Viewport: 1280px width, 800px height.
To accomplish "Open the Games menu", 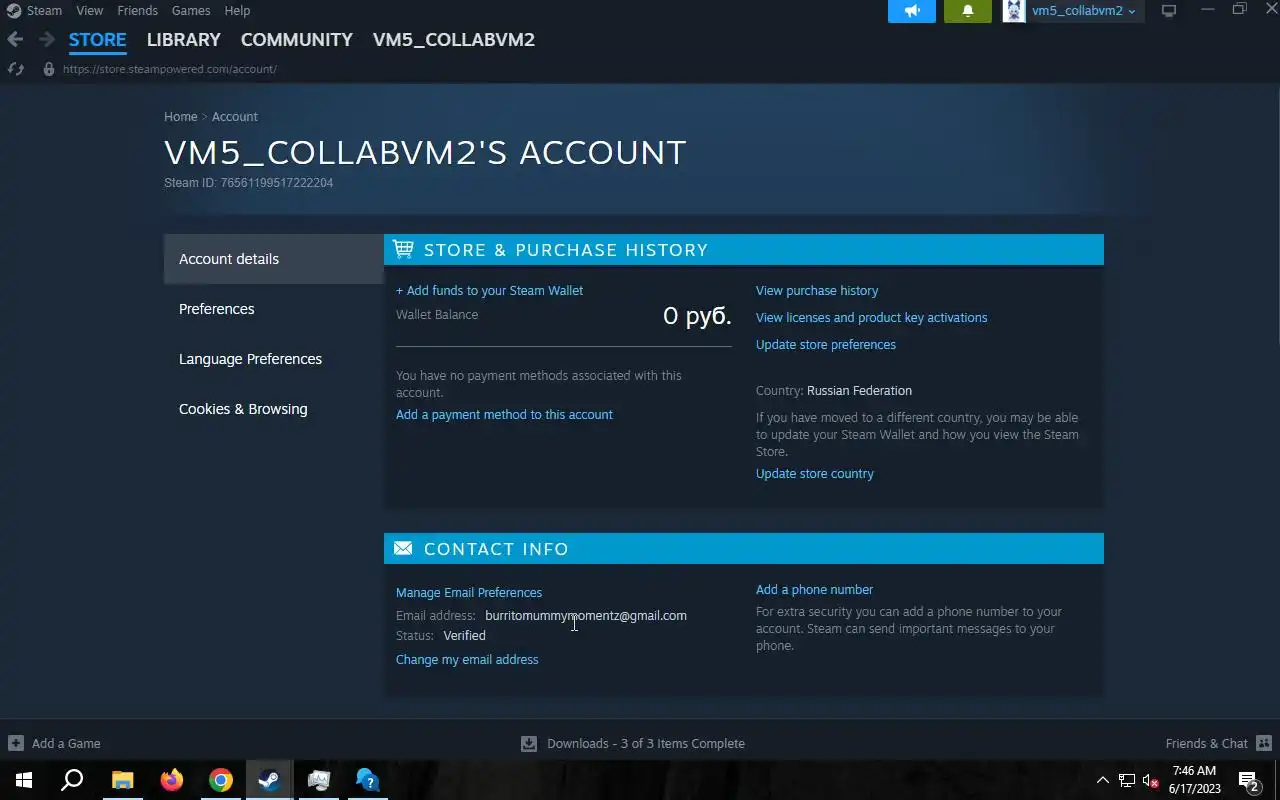I will 190,10.
